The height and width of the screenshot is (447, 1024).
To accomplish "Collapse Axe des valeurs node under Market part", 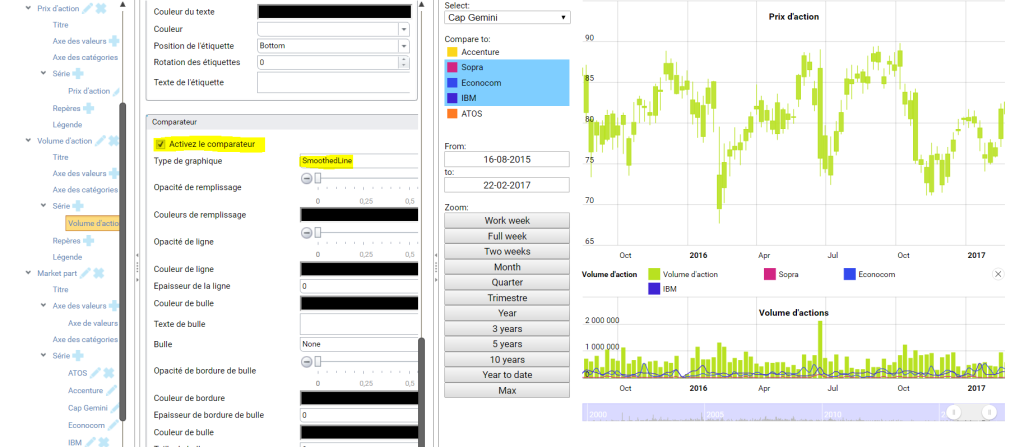I will [44, 305].
